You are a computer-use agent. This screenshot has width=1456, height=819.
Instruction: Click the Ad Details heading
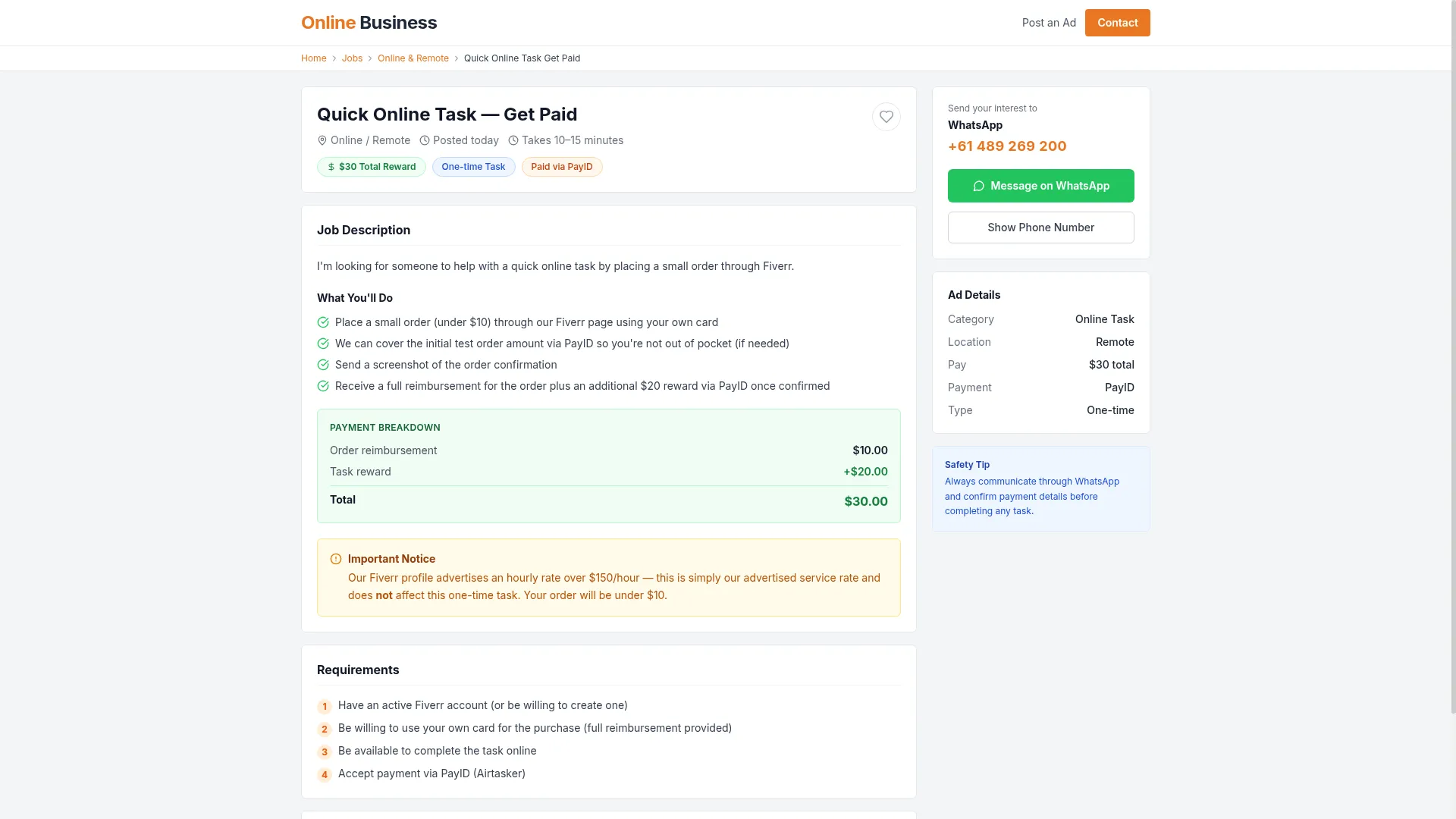pos(974,295)
